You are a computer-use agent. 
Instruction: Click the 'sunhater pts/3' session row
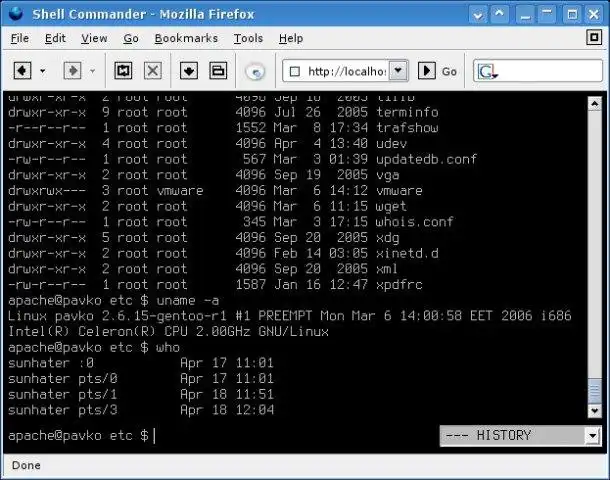click(141, 410)
